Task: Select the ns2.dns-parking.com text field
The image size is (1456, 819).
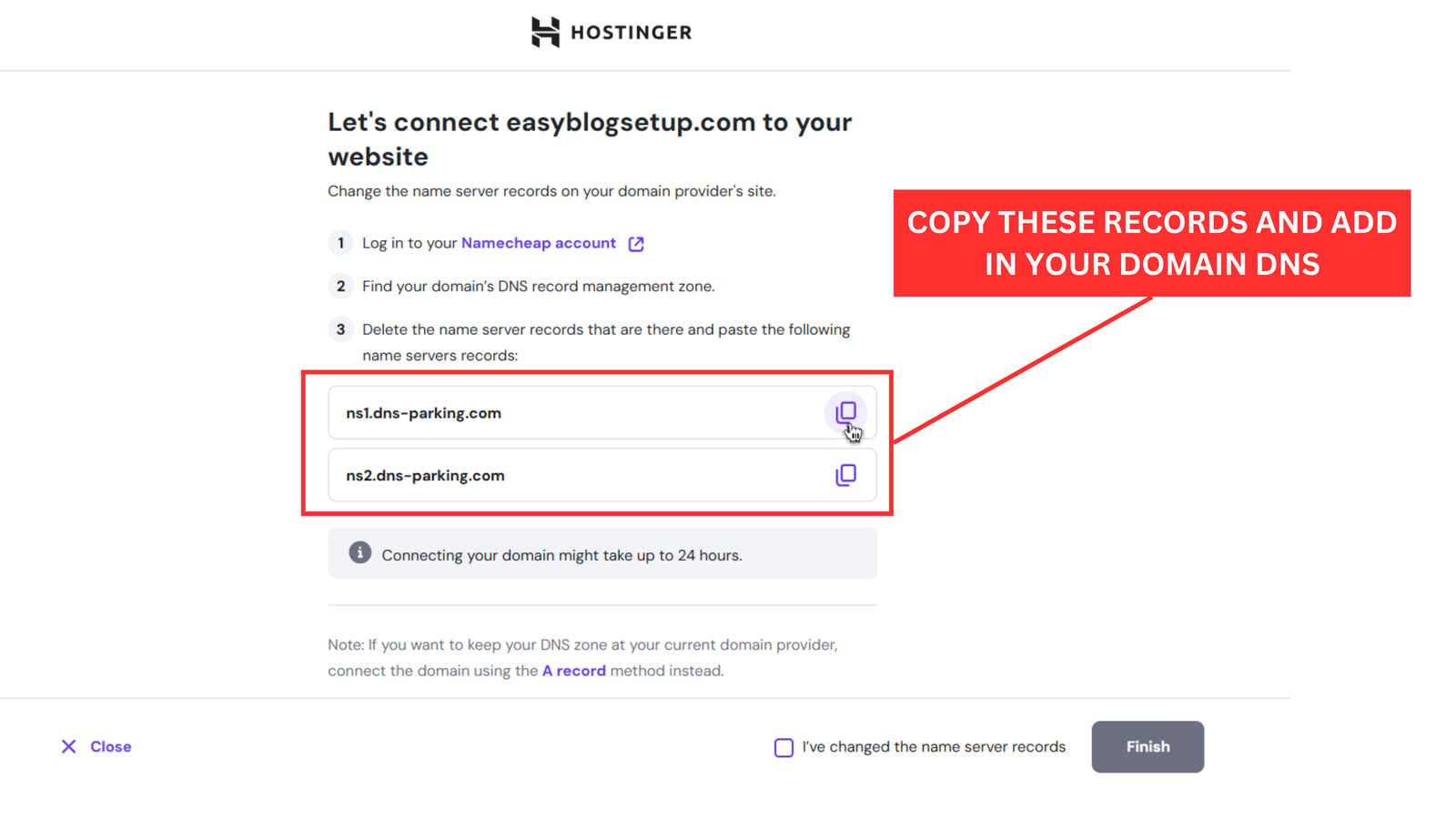Action: click(602, 475)
